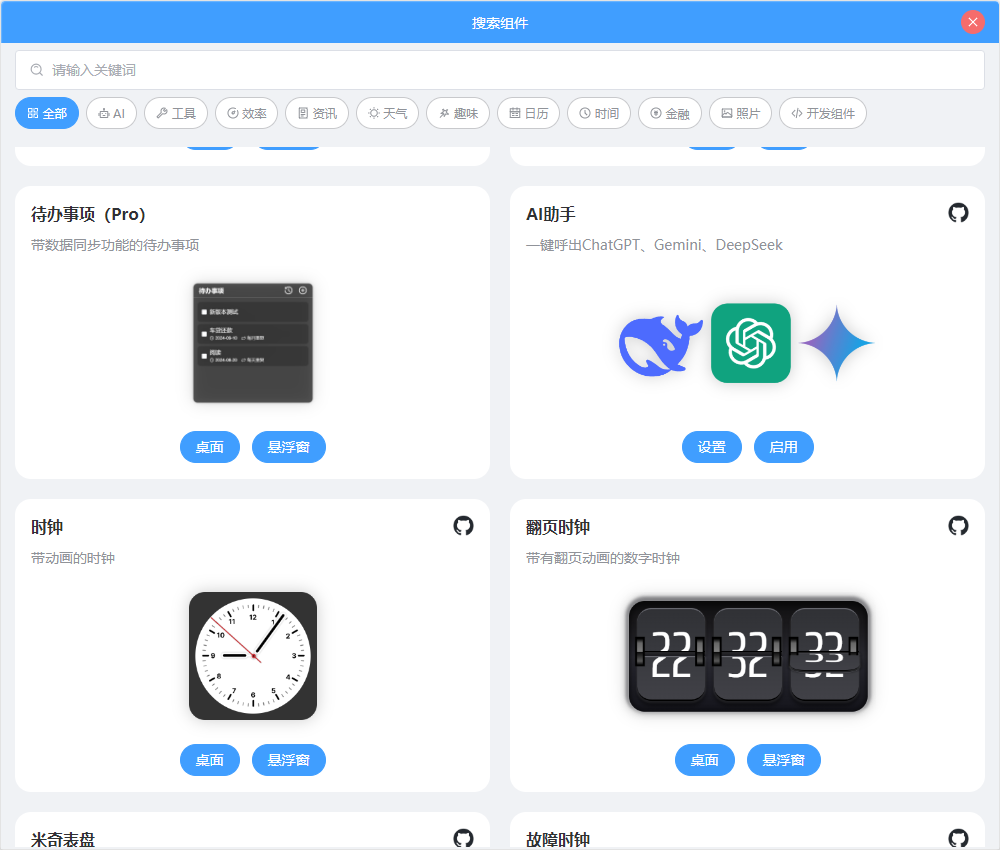The image size is (1000, 850).
Task: Click the flip clock preview image
Action: click(x=748, y=656)
